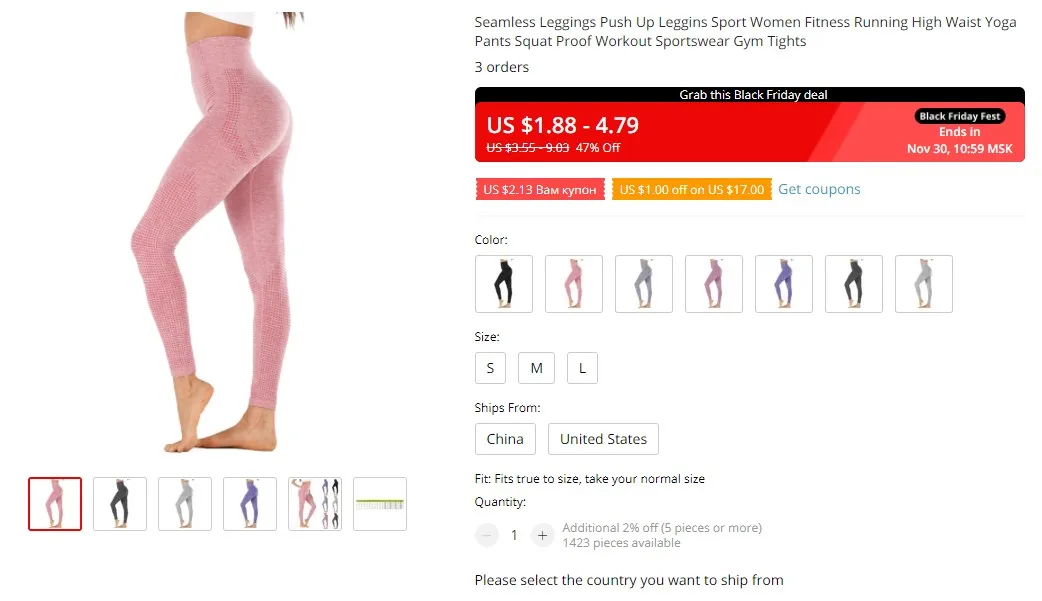Choose the pink leggings color option

point(574,284)
